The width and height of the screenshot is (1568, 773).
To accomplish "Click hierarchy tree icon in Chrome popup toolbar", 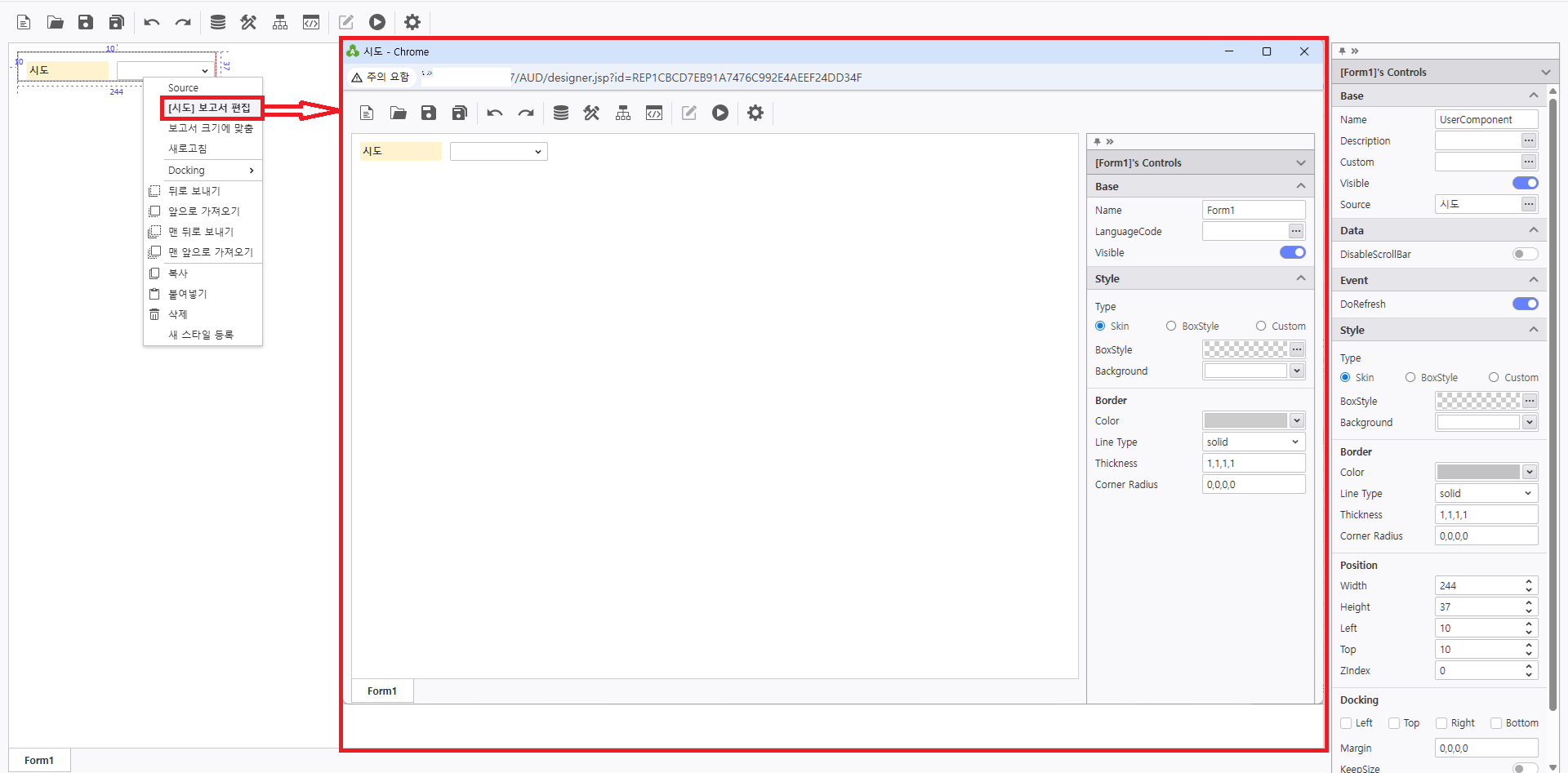I will [x=623, y=113].
